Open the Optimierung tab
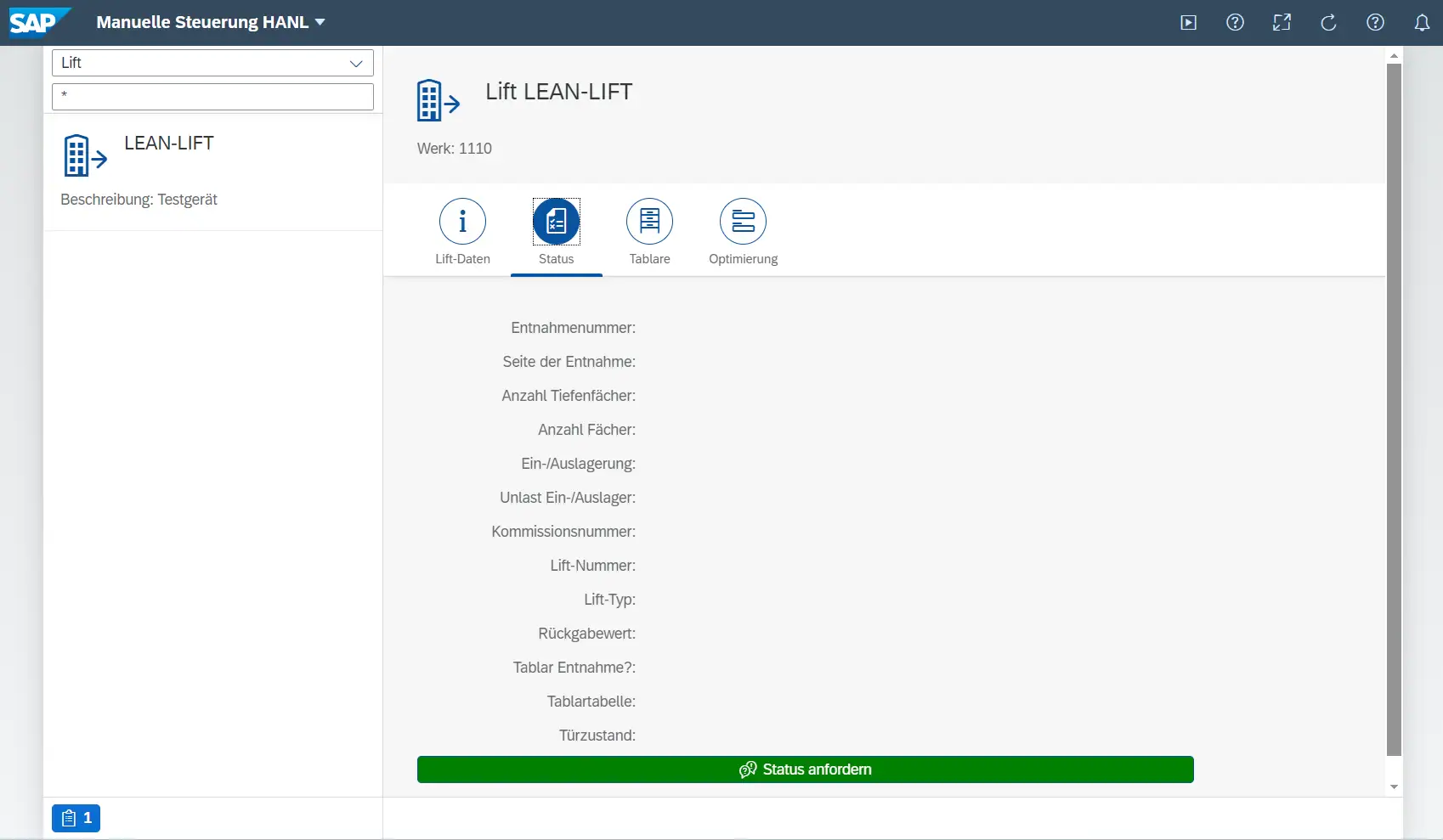This screenshot has height=840, width=1443. tap(744, 233)
